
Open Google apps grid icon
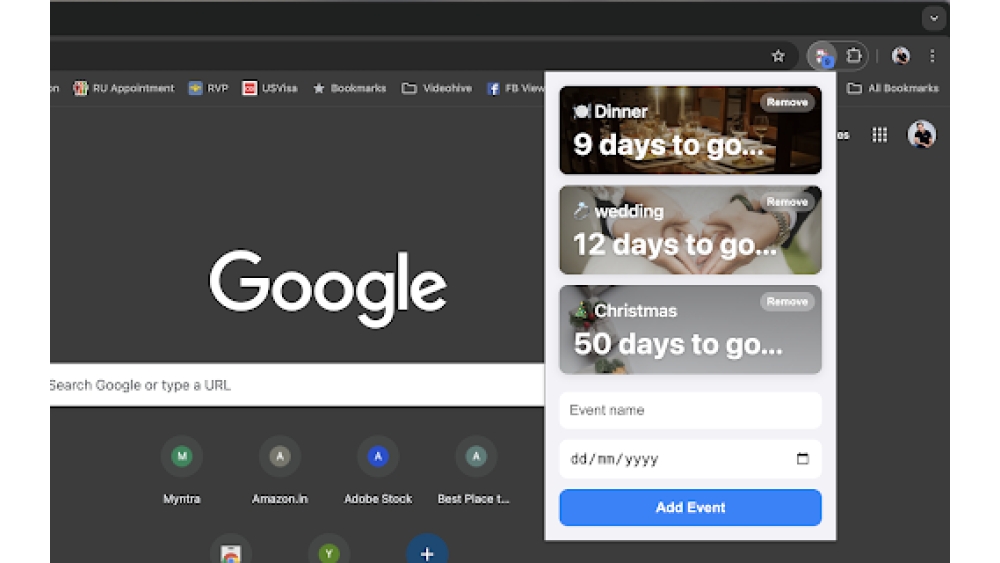879,135
